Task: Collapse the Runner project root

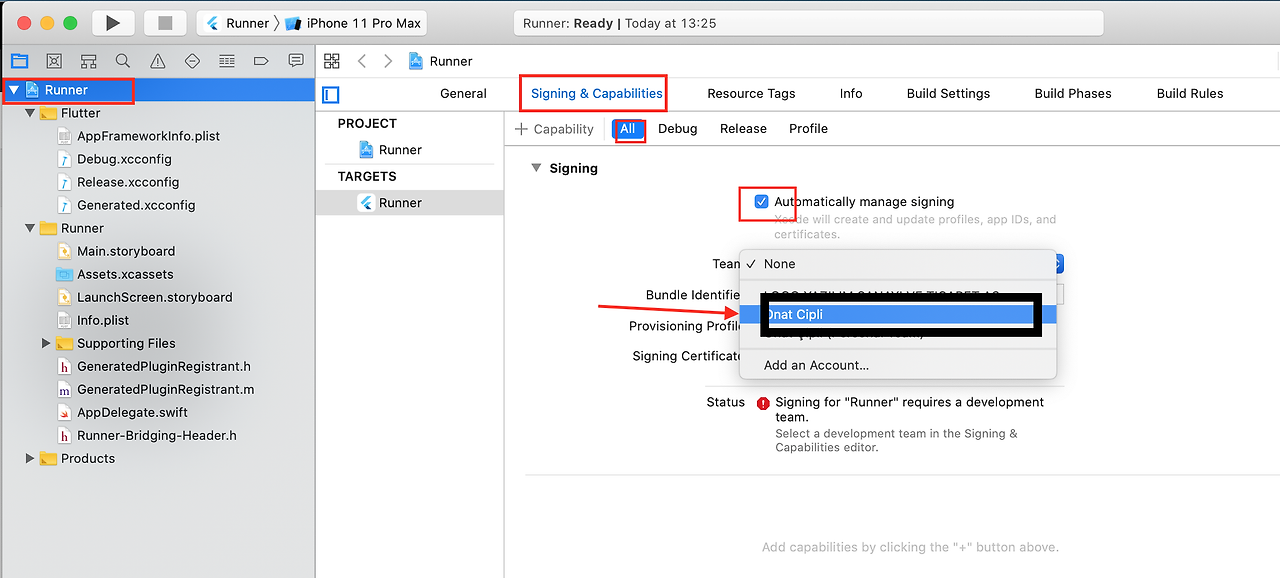Action: (14, 90)
